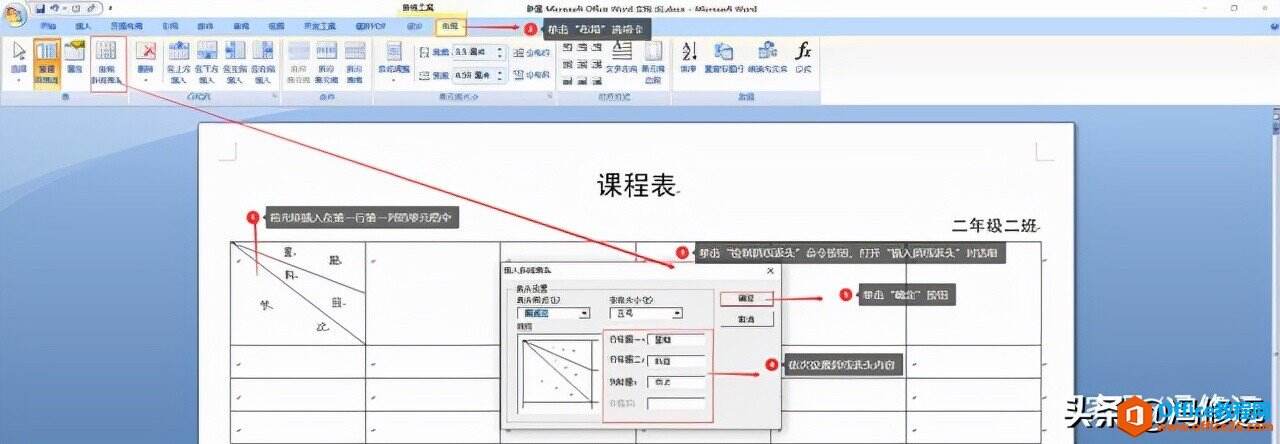Open AutoFit dropdown
The width and height of the screenshot is (1280, 444).
coord(393,60)
